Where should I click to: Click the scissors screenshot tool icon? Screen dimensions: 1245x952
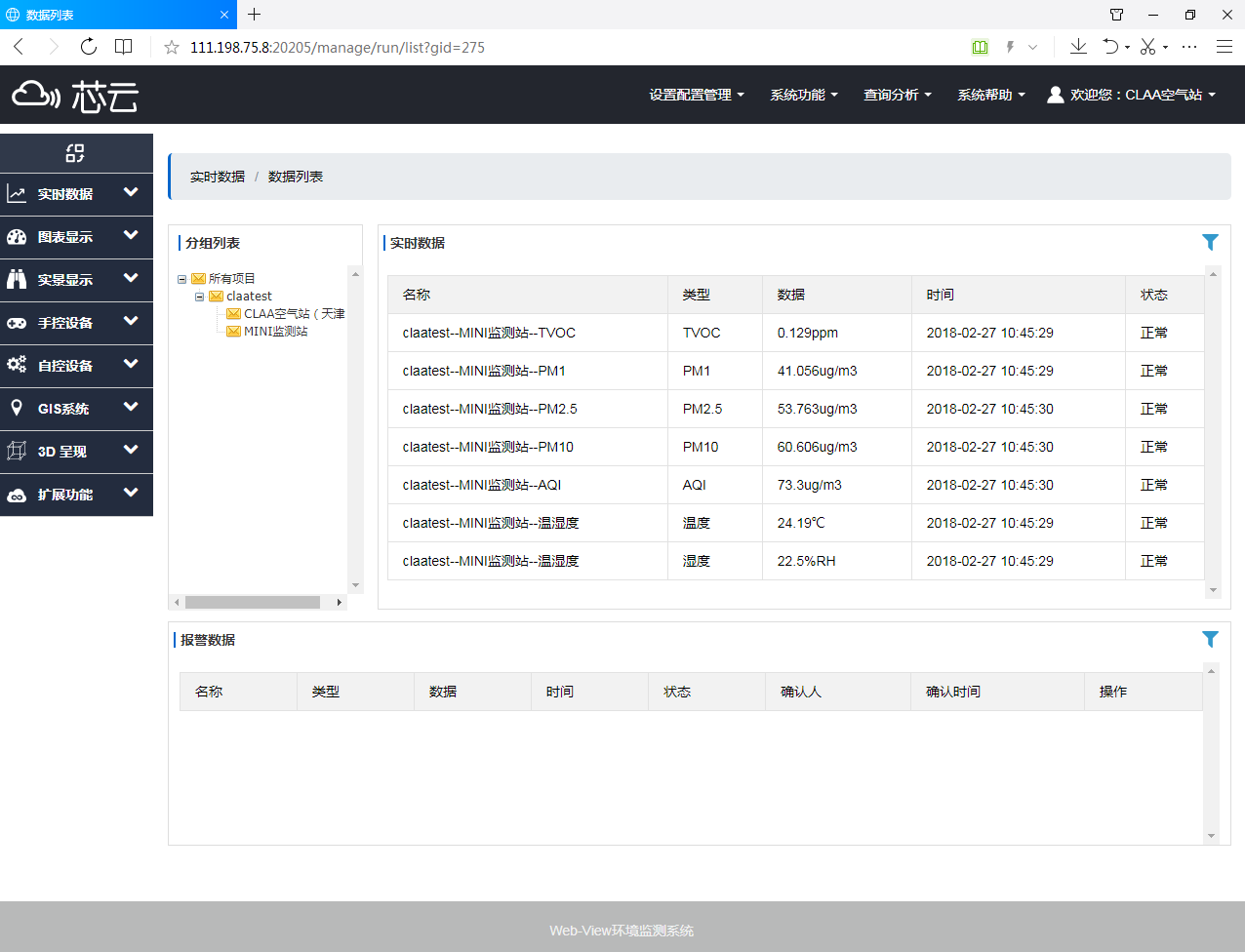pos(1147,47)
